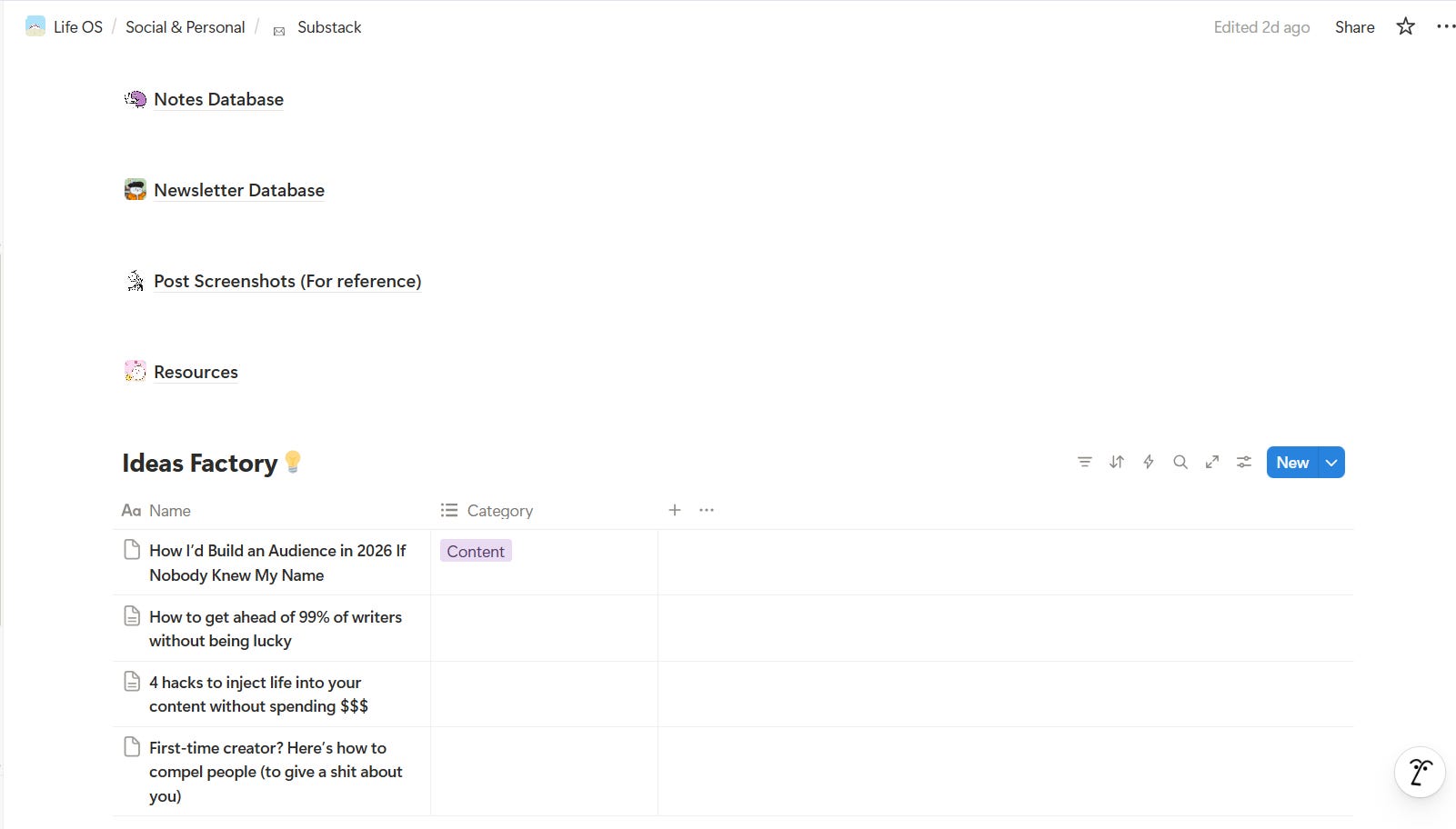Open the Newsletter Database link

[x=239, y=190]
